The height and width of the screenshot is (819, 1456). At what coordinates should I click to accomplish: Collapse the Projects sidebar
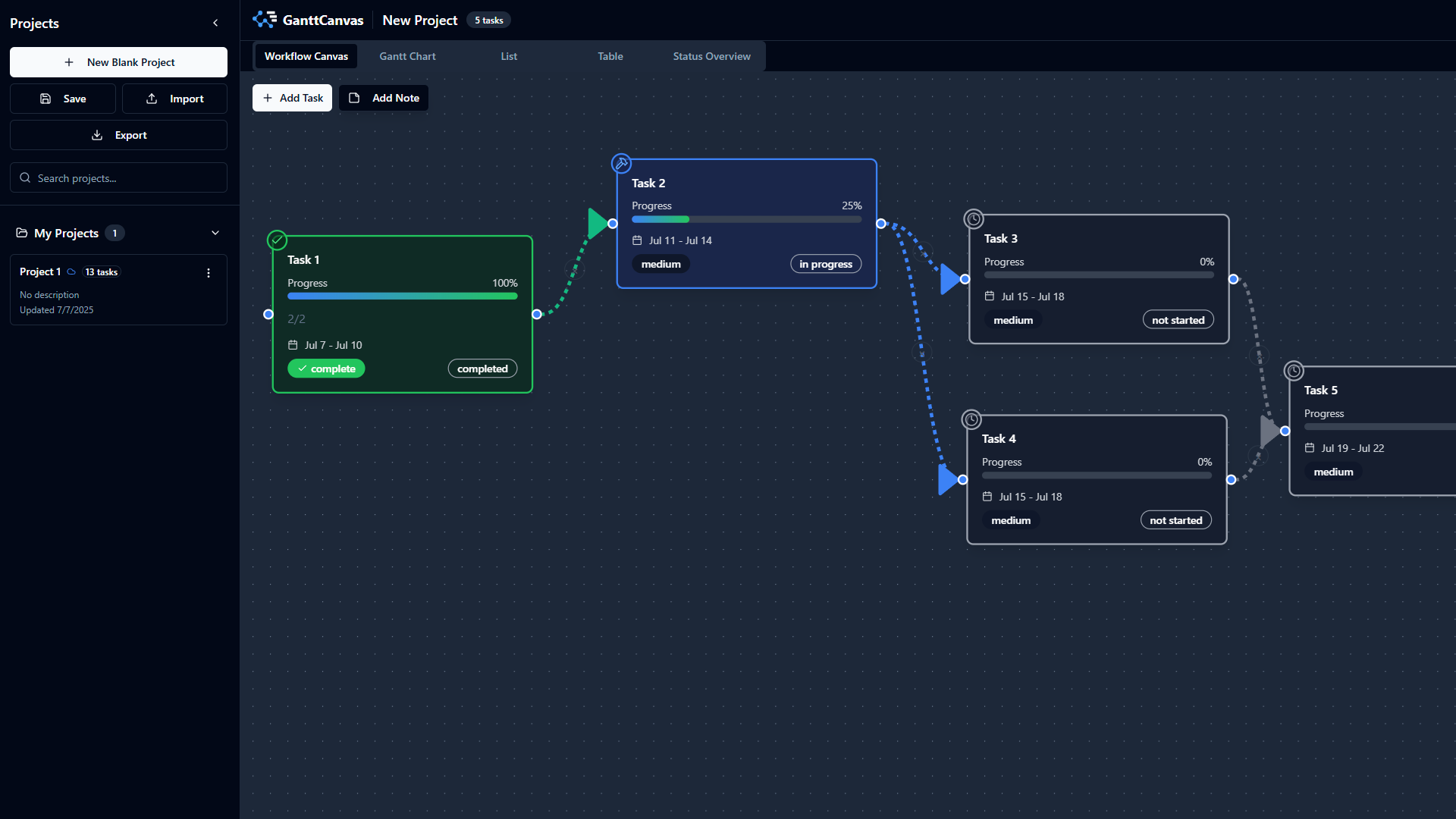(215, 23)
